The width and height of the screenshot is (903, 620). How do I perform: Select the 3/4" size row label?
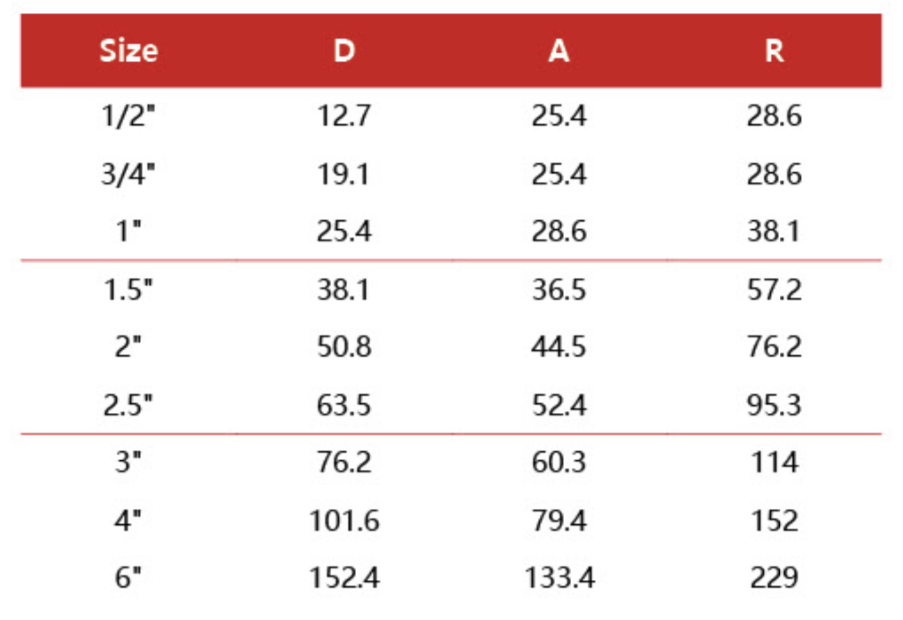pos(129,175)
